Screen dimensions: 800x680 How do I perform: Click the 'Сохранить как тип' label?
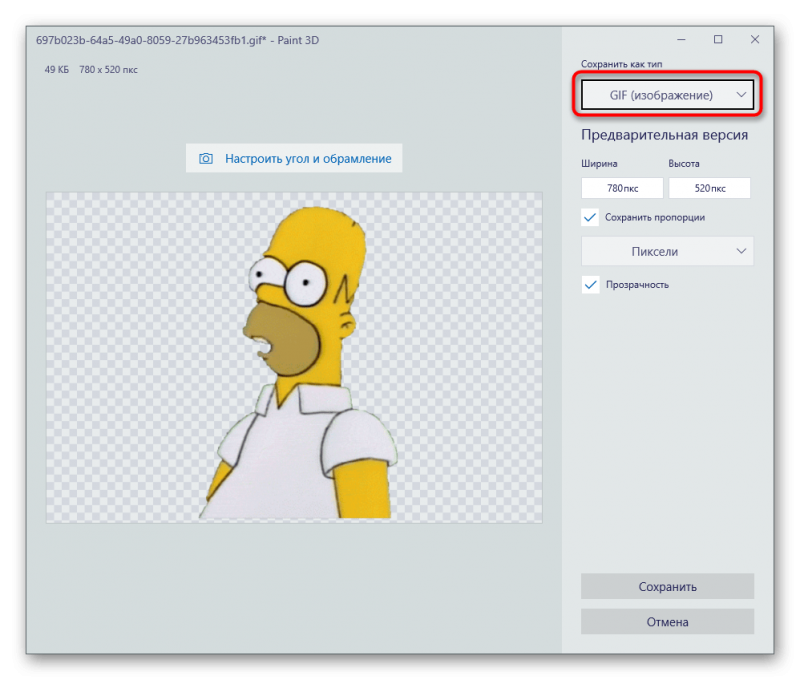point(621,64)
